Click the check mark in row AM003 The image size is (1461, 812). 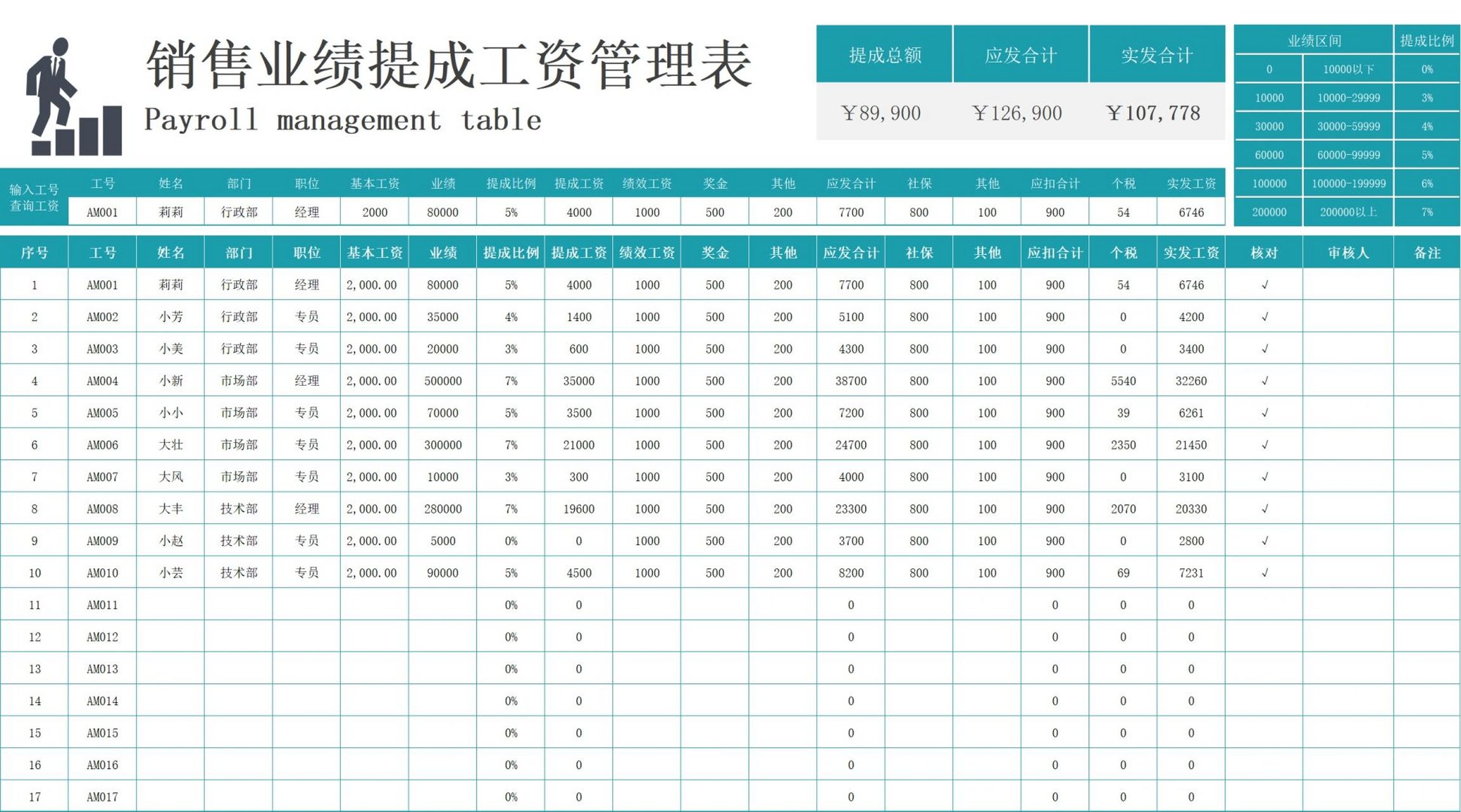click(1264, 349)
